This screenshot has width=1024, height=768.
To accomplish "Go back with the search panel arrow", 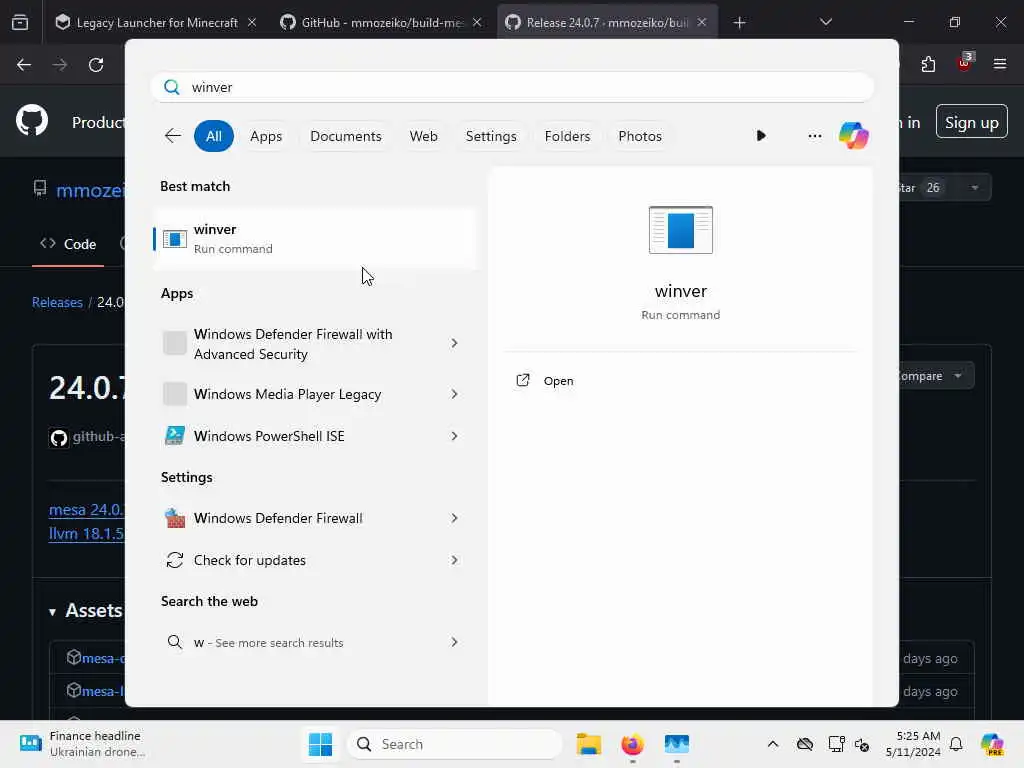I will point(172,136).
